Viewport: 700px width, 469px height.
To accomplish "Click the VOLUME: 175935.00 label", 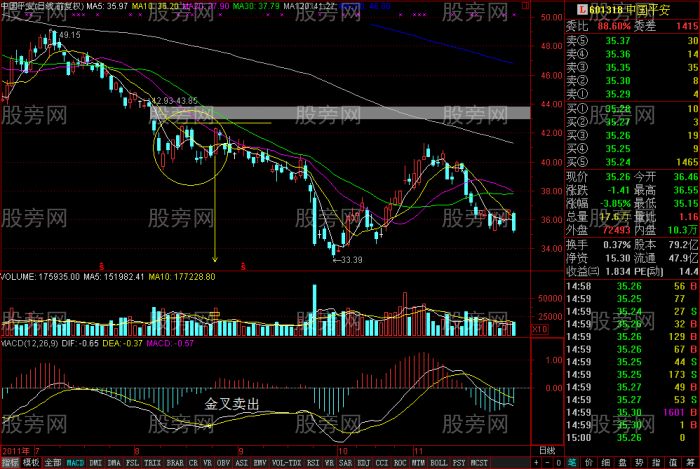I will (x=40, y=277).
